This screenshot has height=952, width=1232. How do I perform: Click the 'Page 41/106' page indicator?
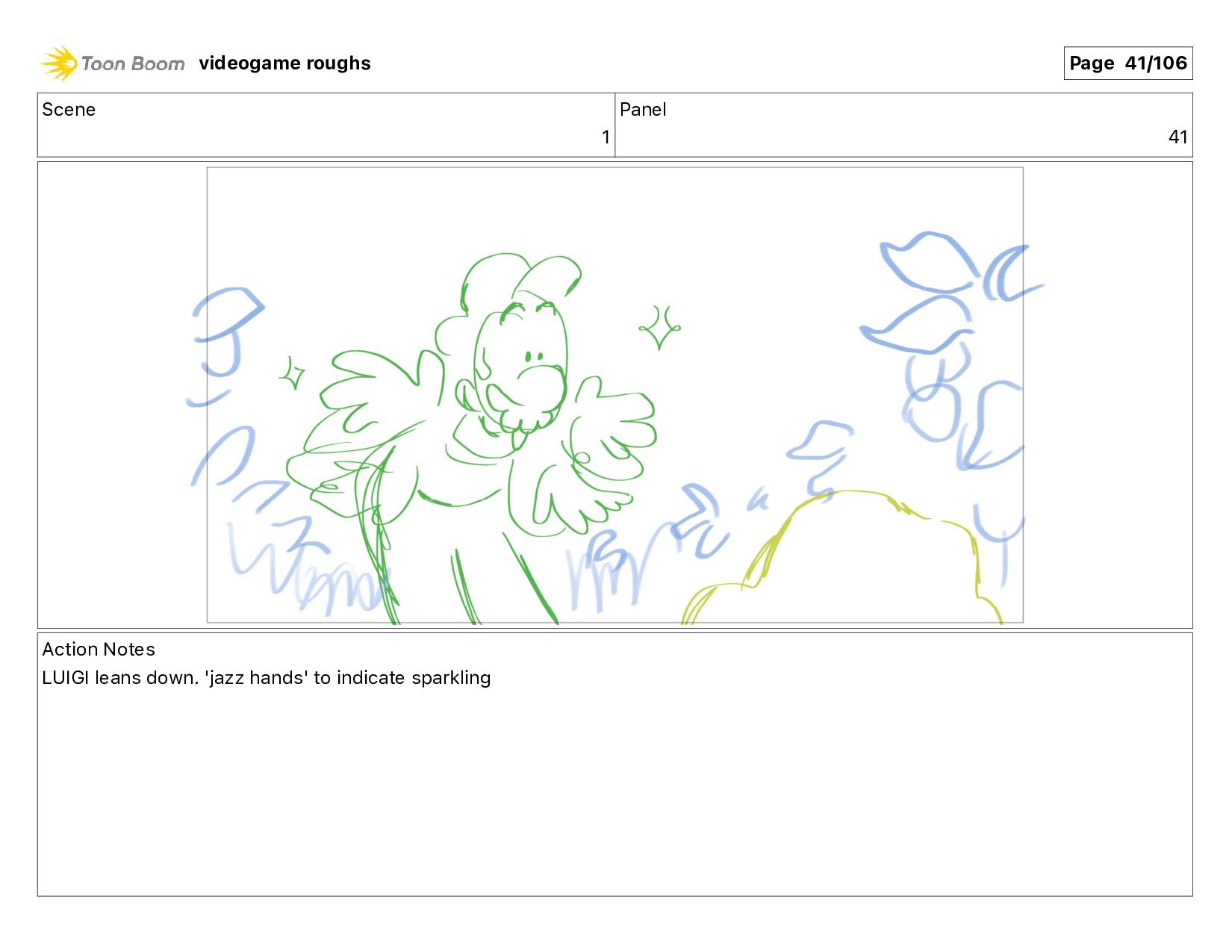(x=1127, y=63)
